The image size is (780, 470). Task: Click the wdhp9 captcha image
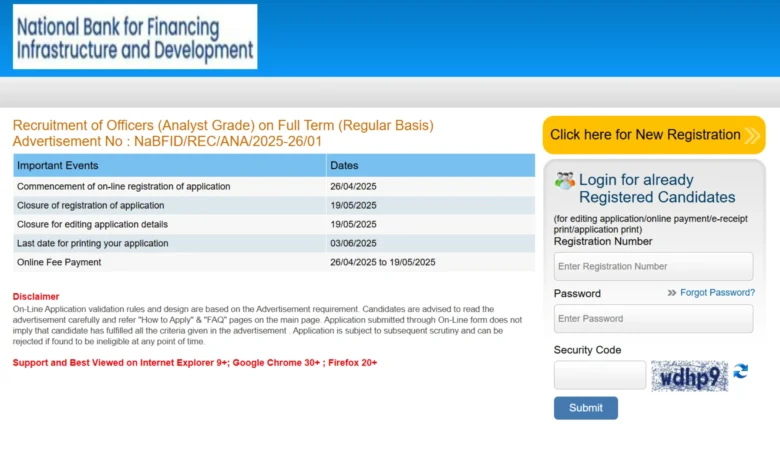[x=689, y=376]
